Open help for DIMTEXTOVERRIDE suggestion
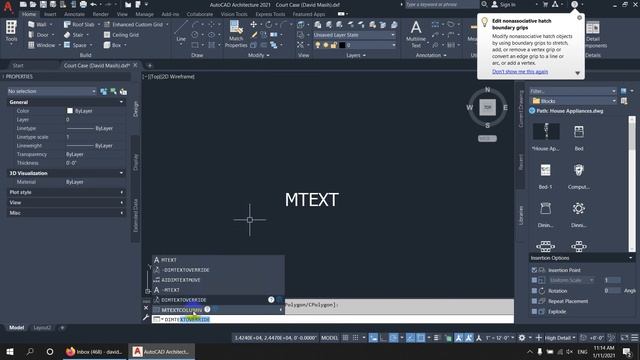Image resolution: width=640 pixels, height=360 pixels. [271, 300]
